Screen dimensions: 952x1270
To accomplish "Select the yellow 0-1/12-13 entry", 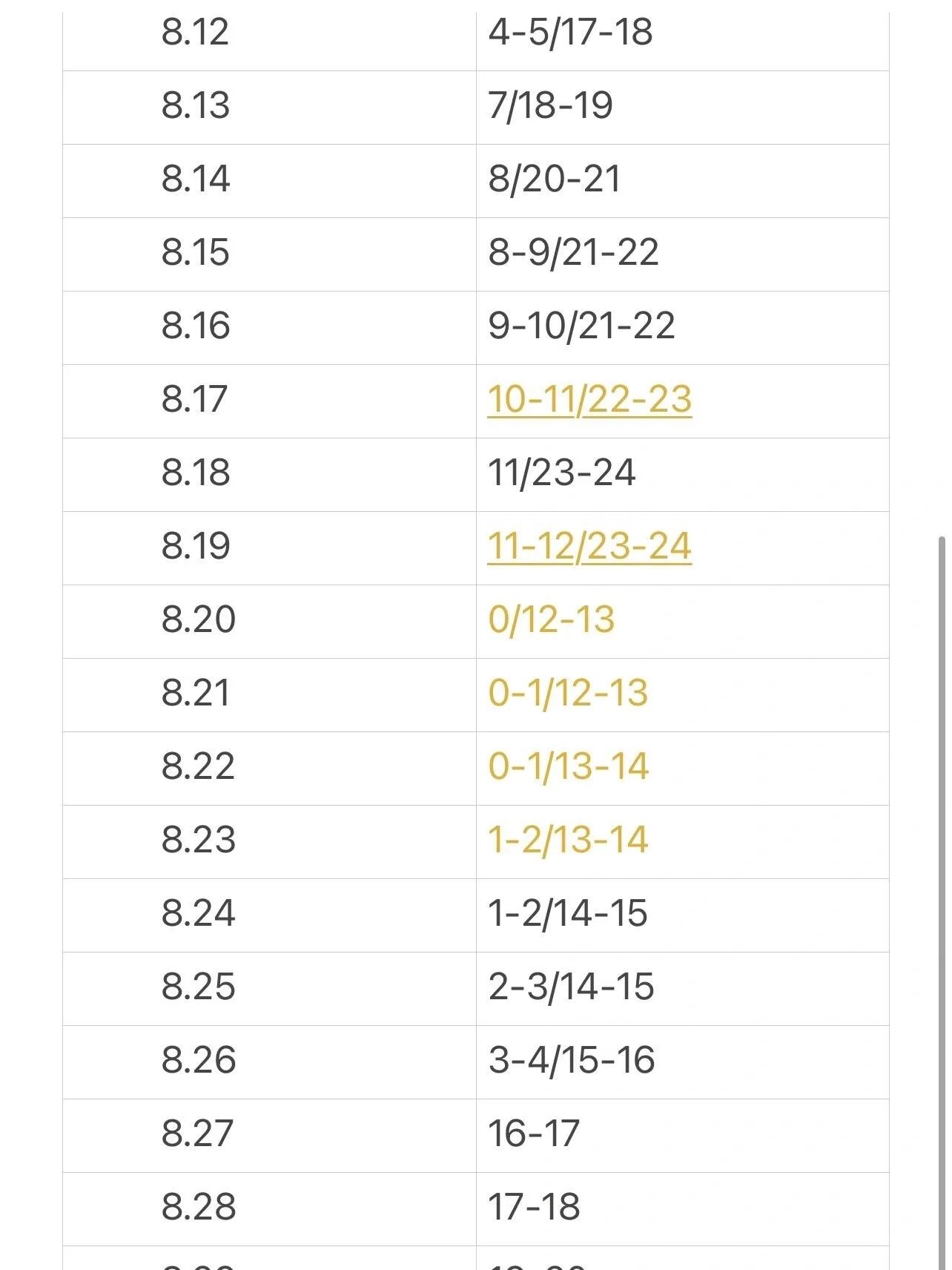I will (682, 695).
